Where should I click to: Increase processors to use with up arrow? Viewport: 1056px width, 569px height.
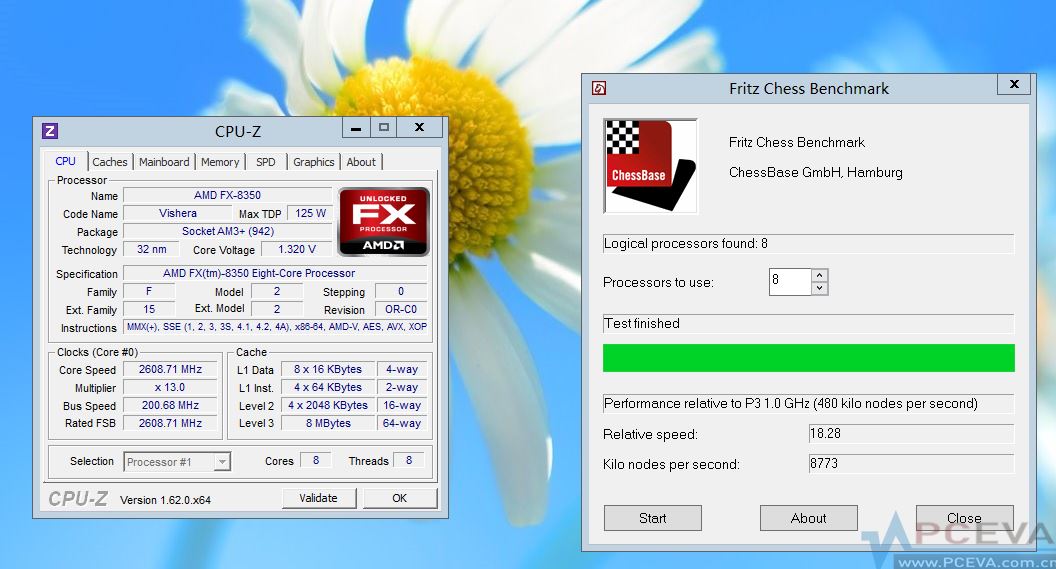[x=820, y=275]
